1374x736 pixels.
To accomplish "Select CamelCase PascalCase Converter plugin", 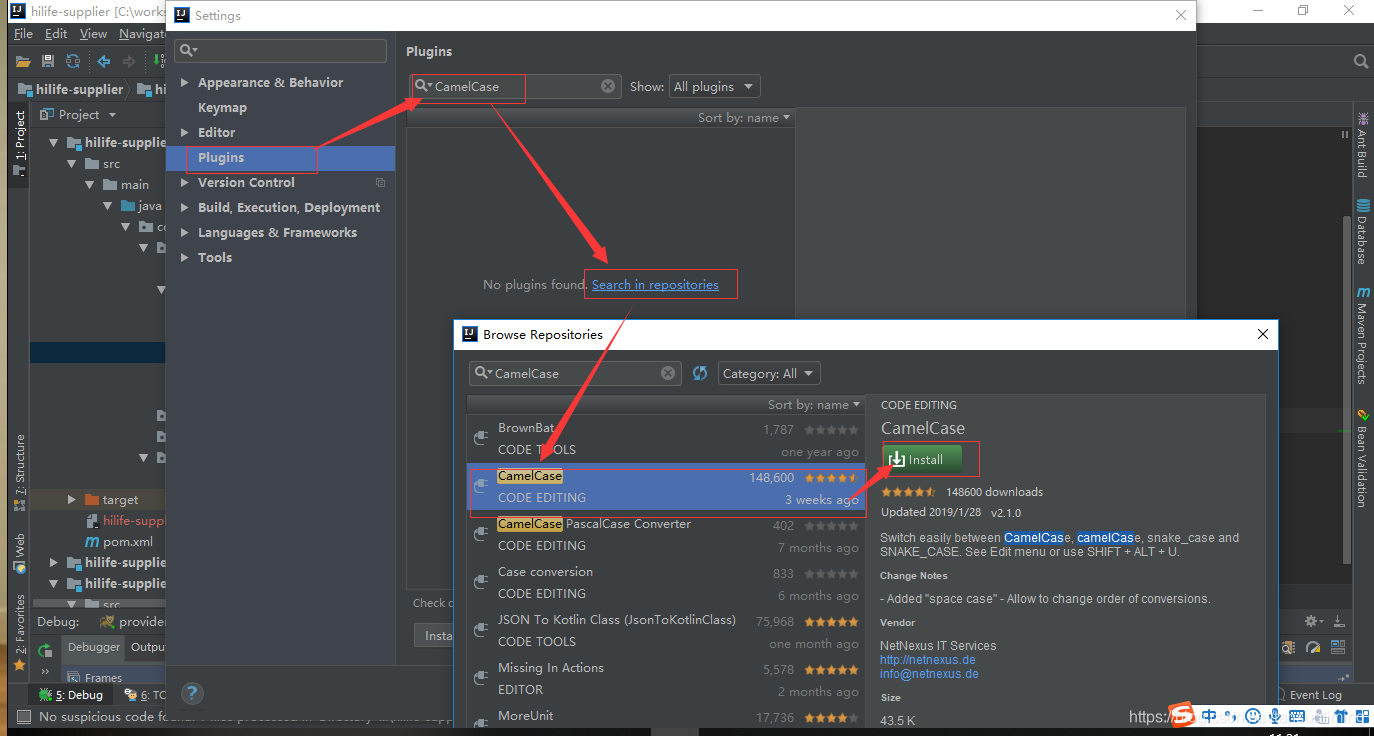I will 666,535.
